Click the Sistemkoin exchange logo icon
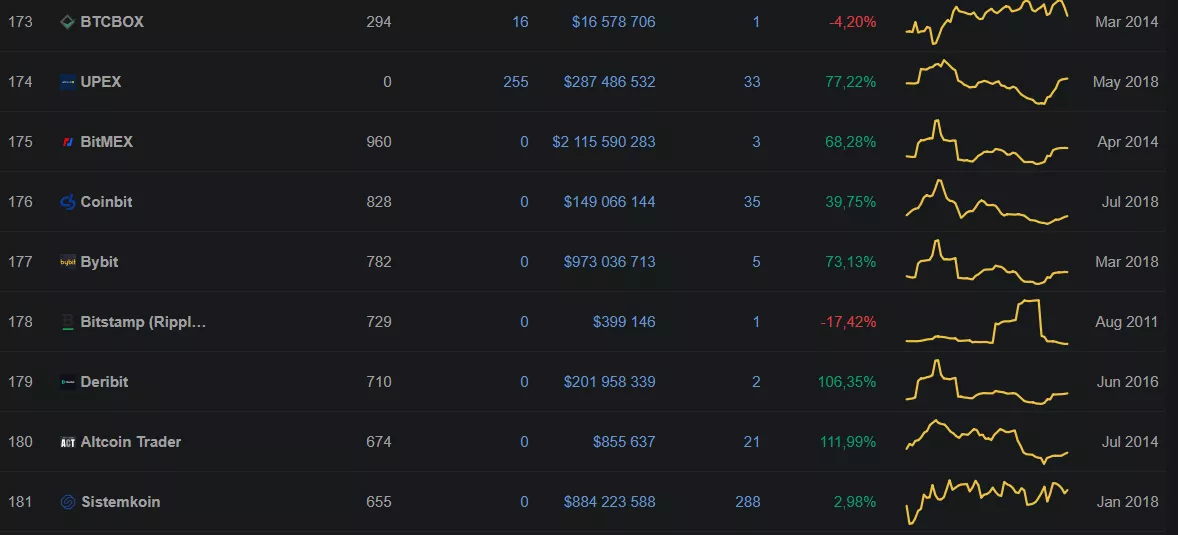Screen dimensions: 1178x535 pyautogui.click(x=68, y=502)
